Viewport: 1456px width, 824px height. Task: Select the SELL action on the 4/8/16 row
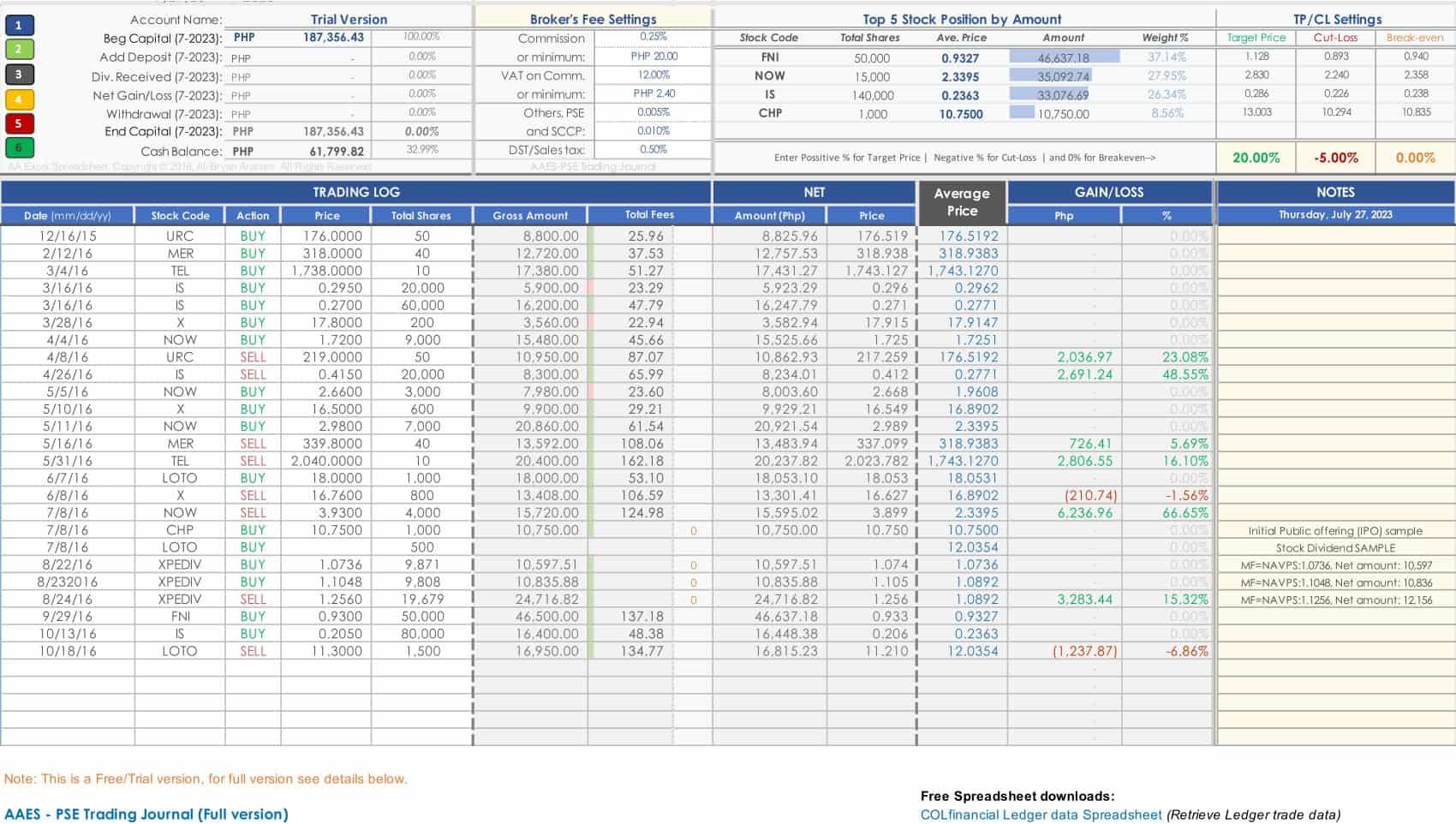tap(253, 357)
